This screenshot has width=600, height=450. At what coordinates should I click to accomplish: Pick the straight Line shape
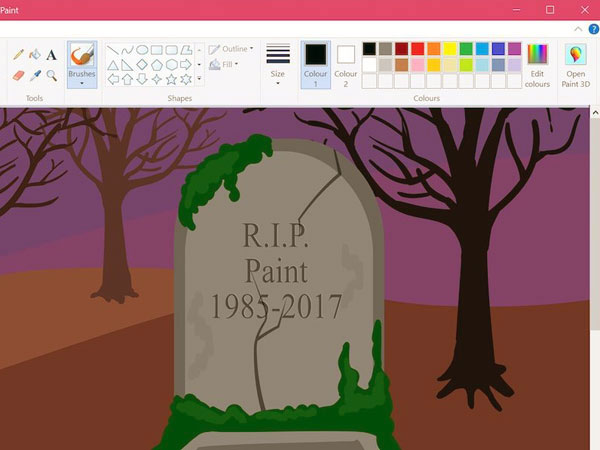[x=112, y=50]
